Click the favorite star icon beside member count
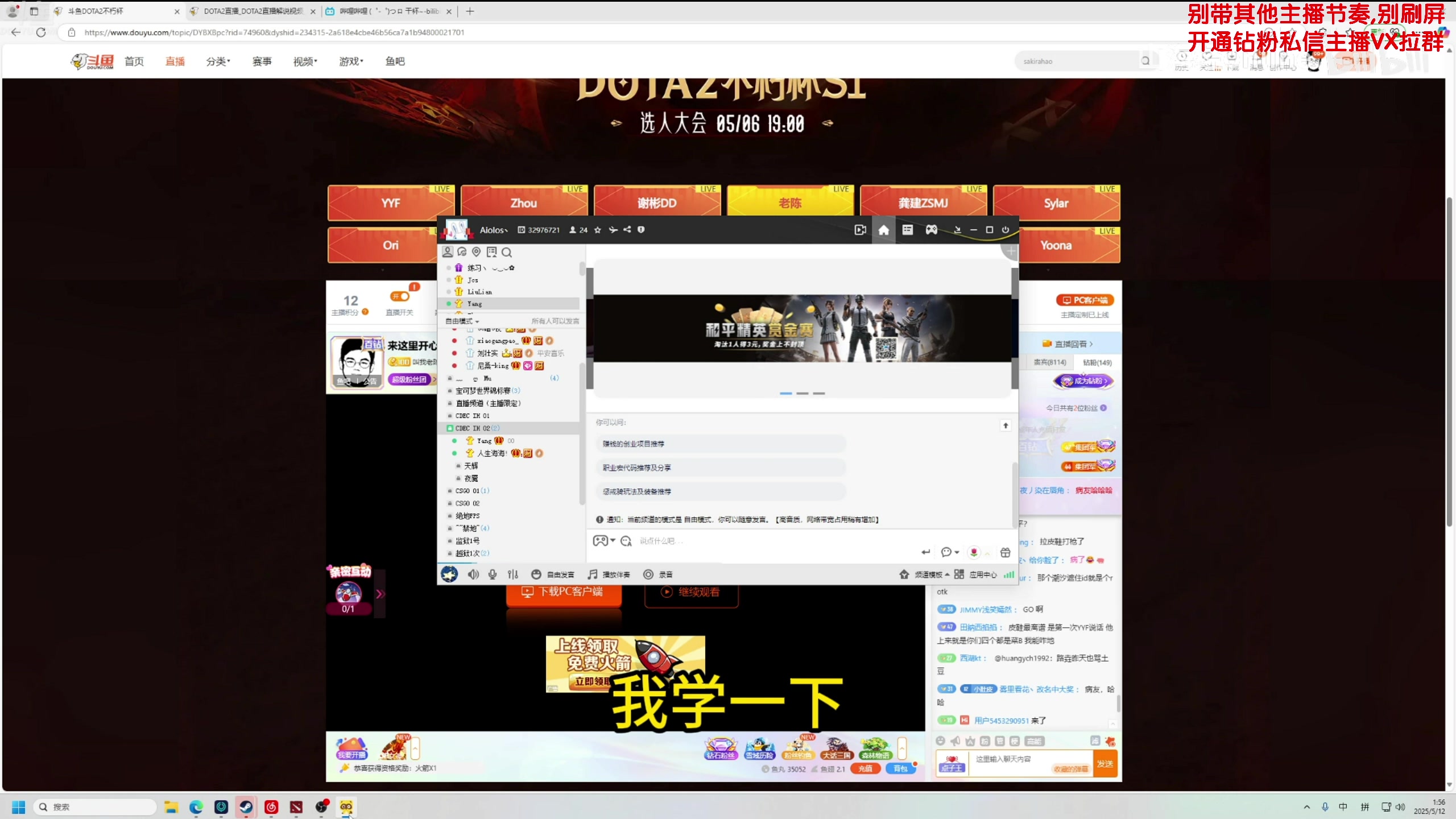Image resolution: width=1456 pixels, height=819 pixels. (x=597, y=230)
